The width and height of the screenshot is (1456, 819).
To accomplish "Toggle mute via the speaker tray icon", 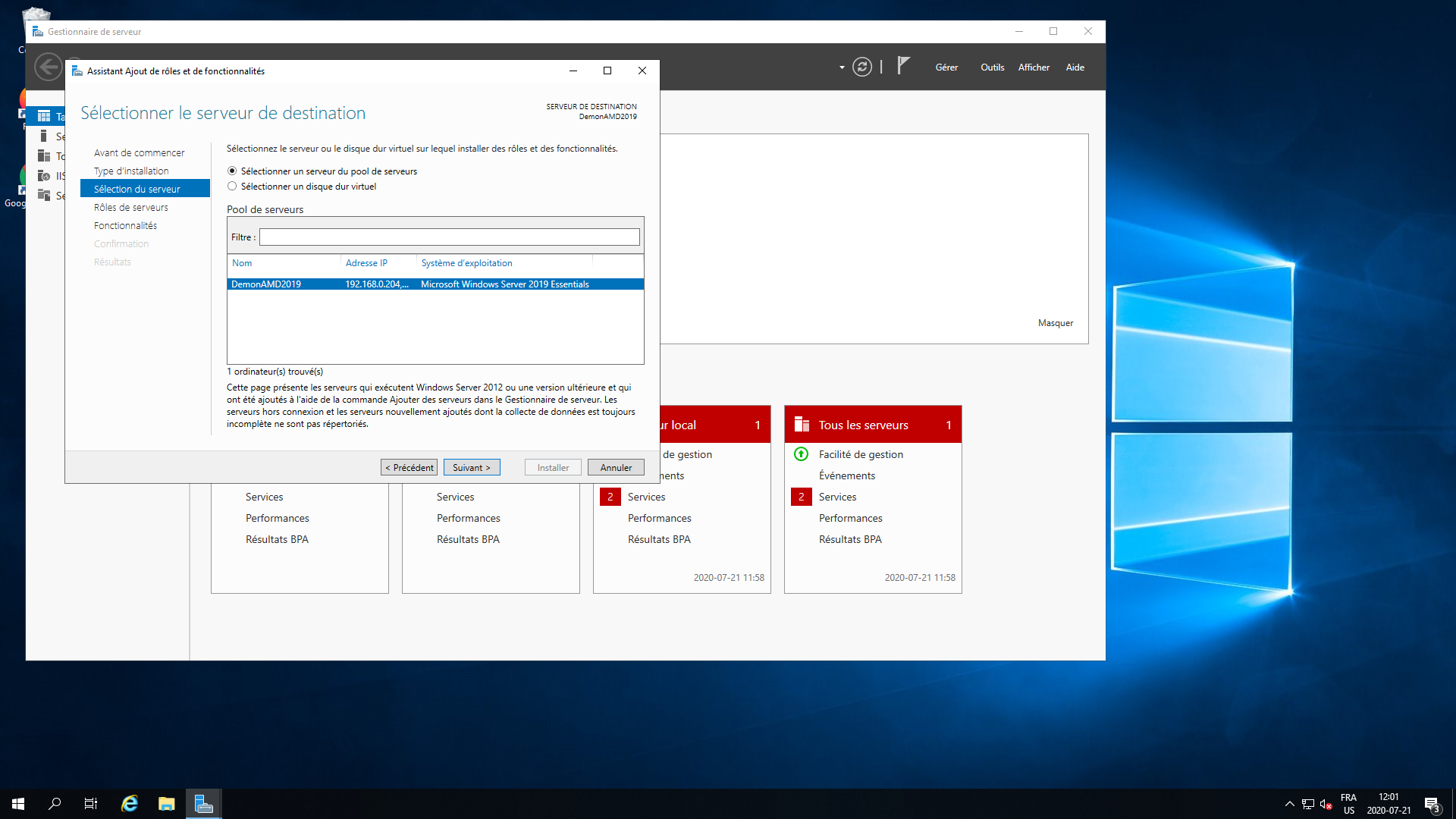I will click(x=1326, y=803).
